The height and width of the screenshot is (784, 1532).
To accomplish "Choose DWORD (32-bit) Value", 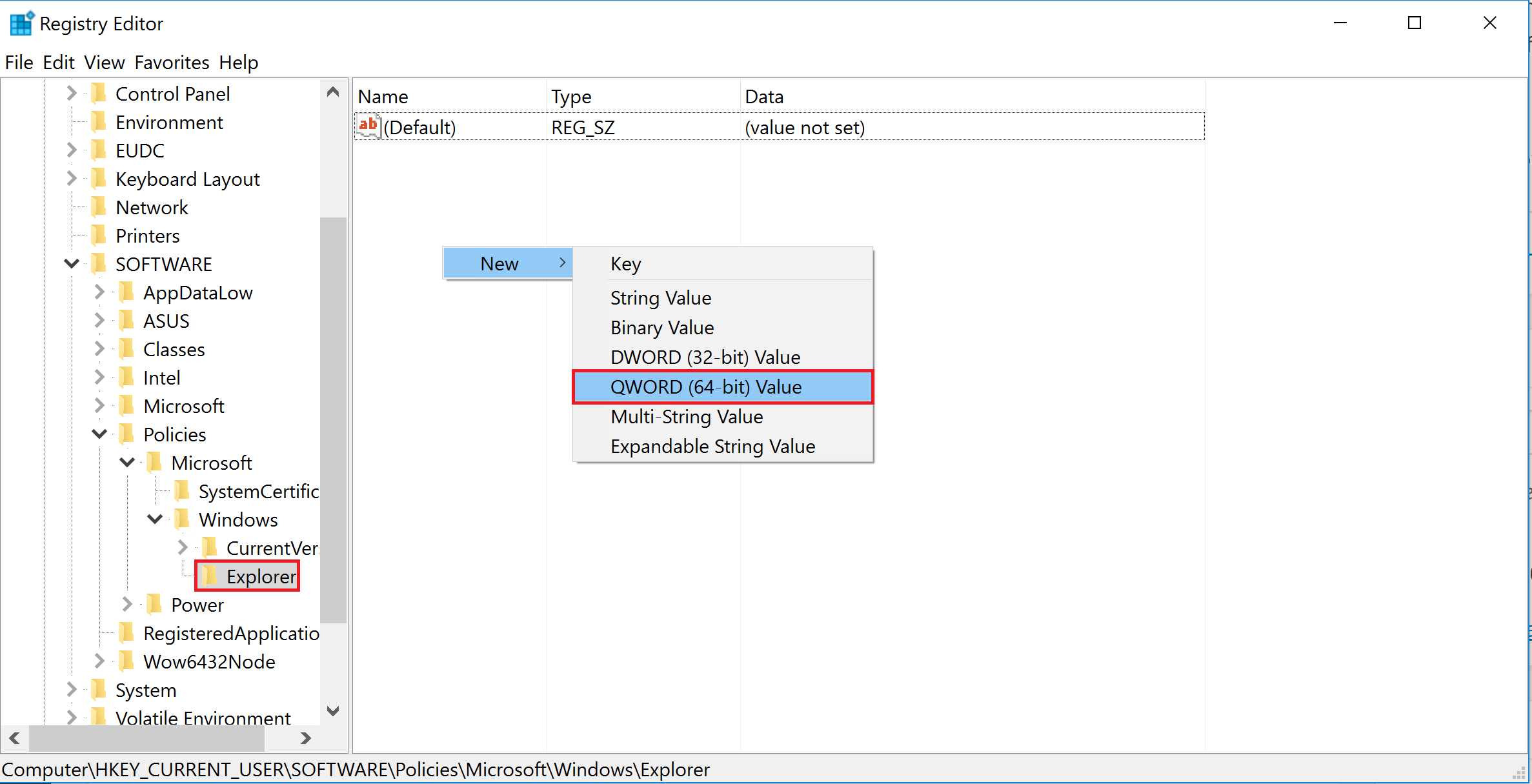I will (723, 357).
